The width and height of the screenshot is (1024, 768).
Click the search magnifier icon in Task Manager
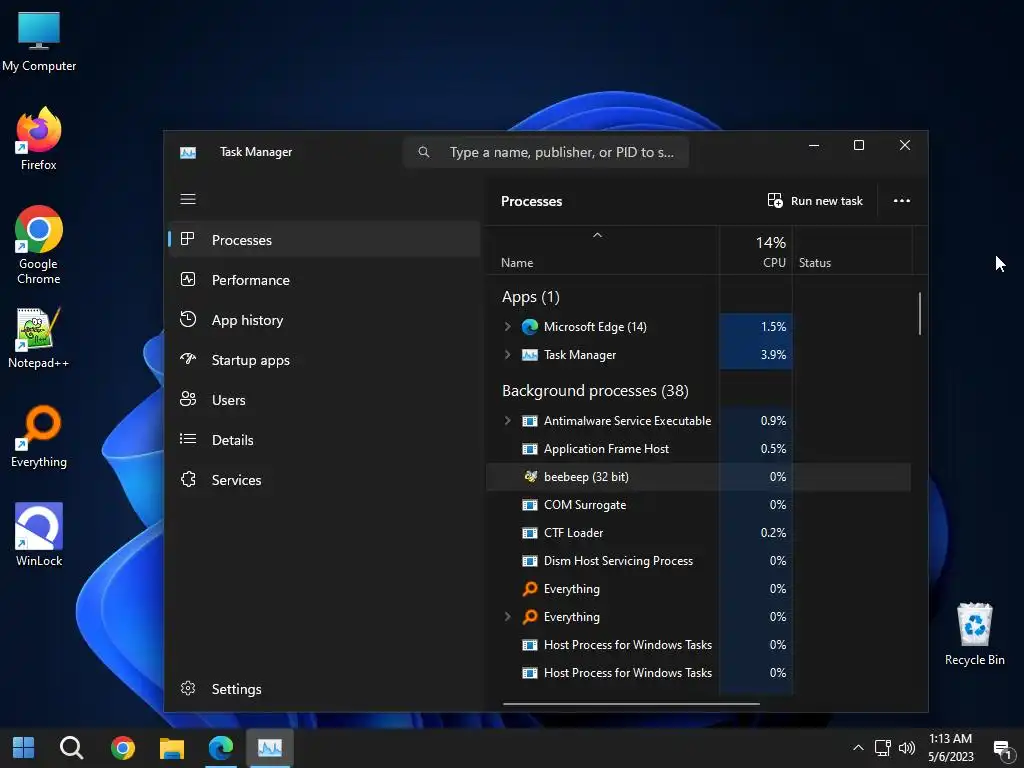click(424, 152)
